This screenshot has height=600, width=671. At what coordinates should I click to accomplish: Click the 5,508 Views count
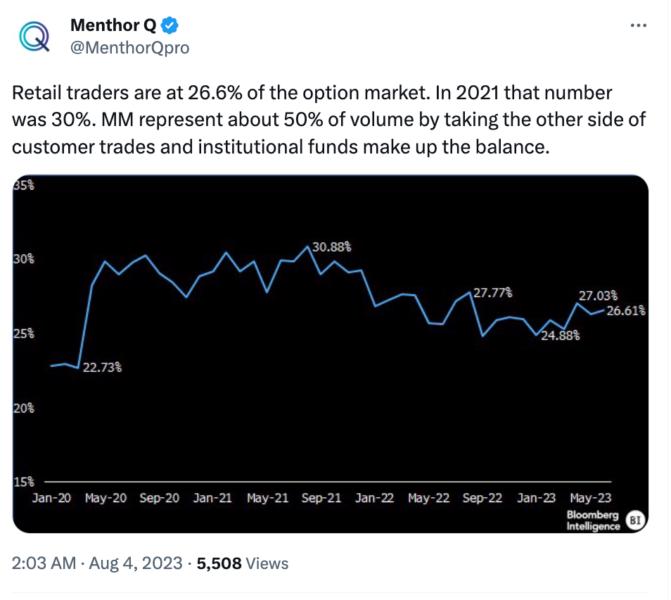click(x=243, y=564)
